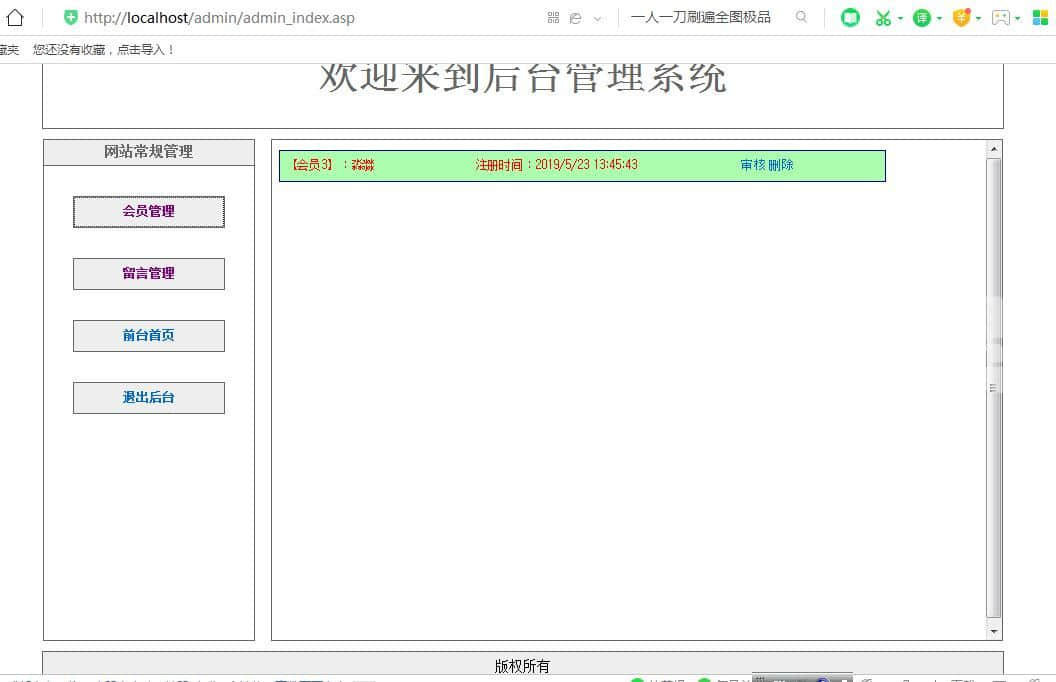
Task: Click the IE compatibility mode icon
Action: point(576,17)
